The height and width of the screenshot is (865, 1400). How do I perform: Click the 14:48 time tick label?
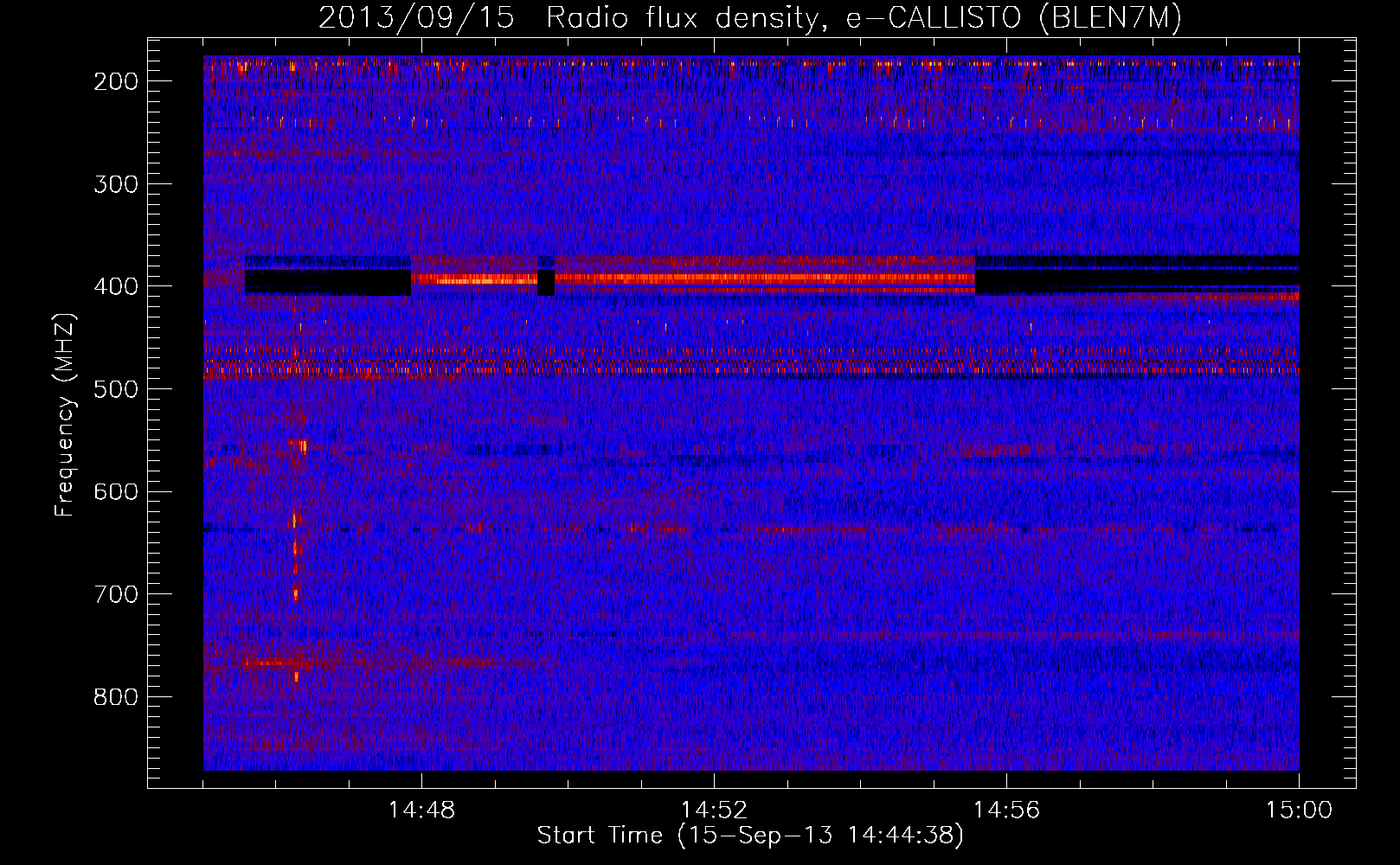[x=421, y=811]
